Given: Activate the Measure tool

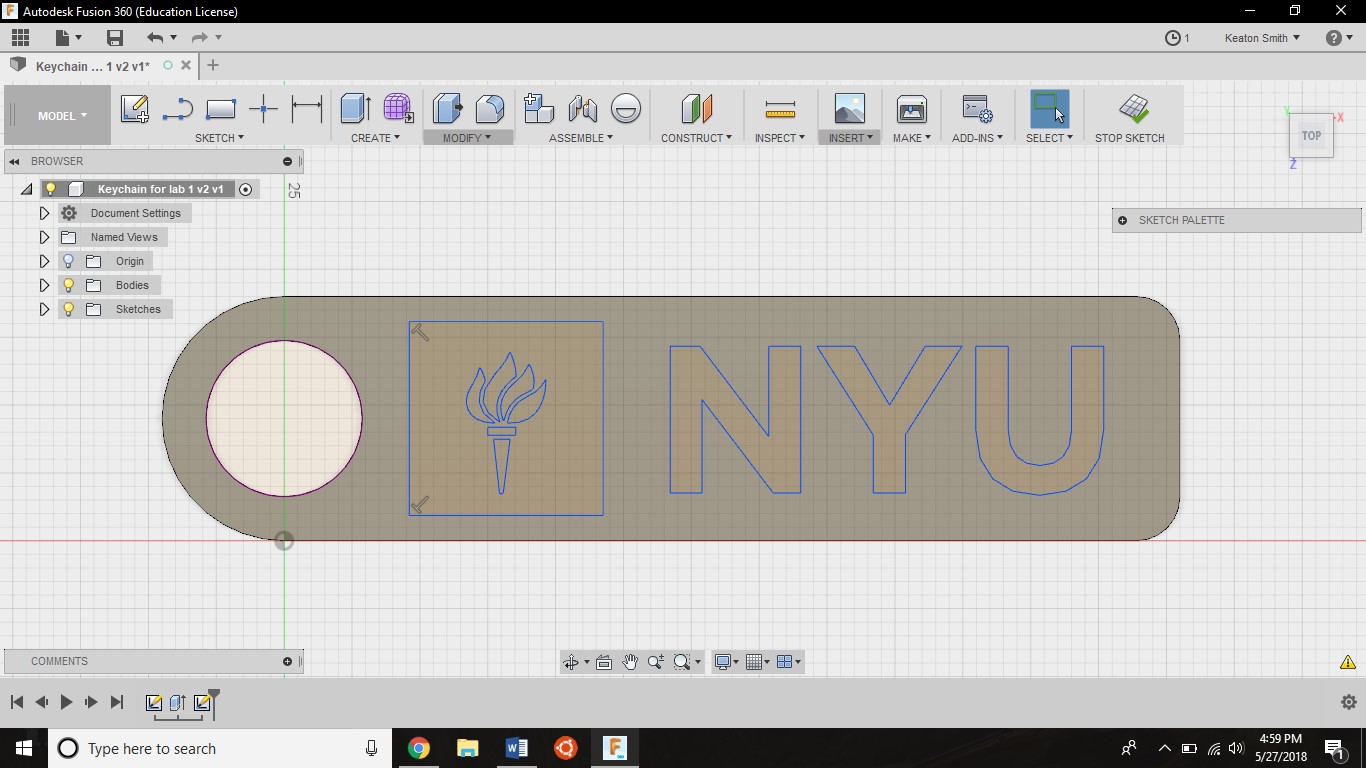Looking at the screenshot, I should coord(780,109).
